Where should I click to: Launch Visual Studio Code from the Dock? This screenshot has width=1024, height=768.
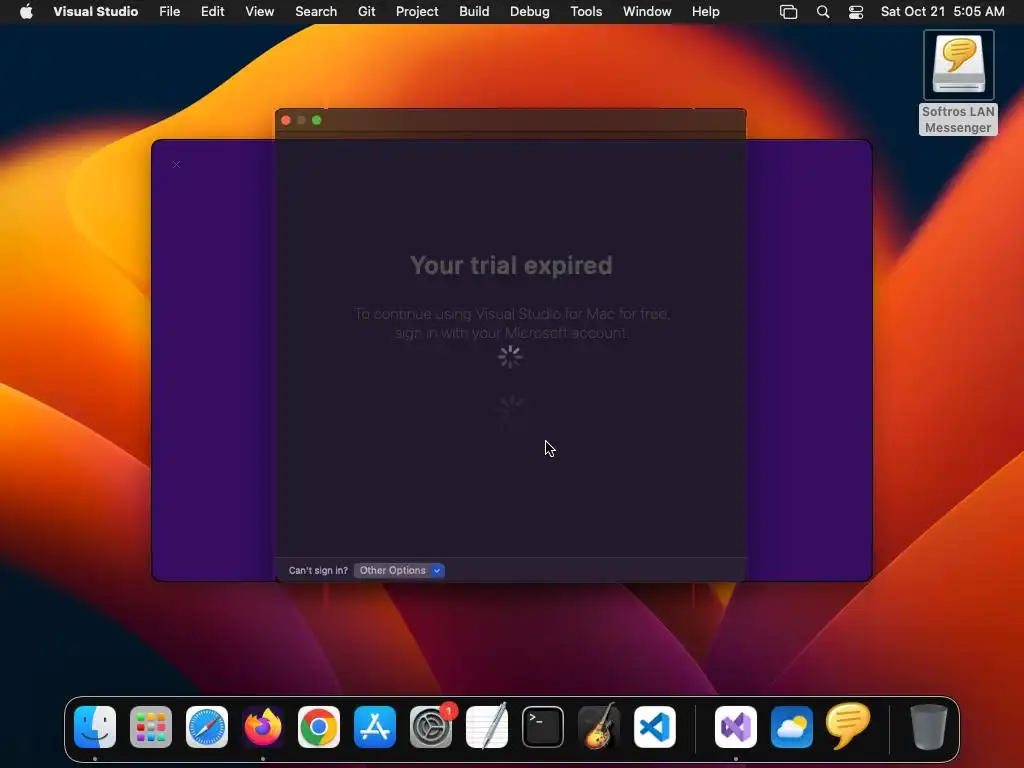(x=655, y=727)
